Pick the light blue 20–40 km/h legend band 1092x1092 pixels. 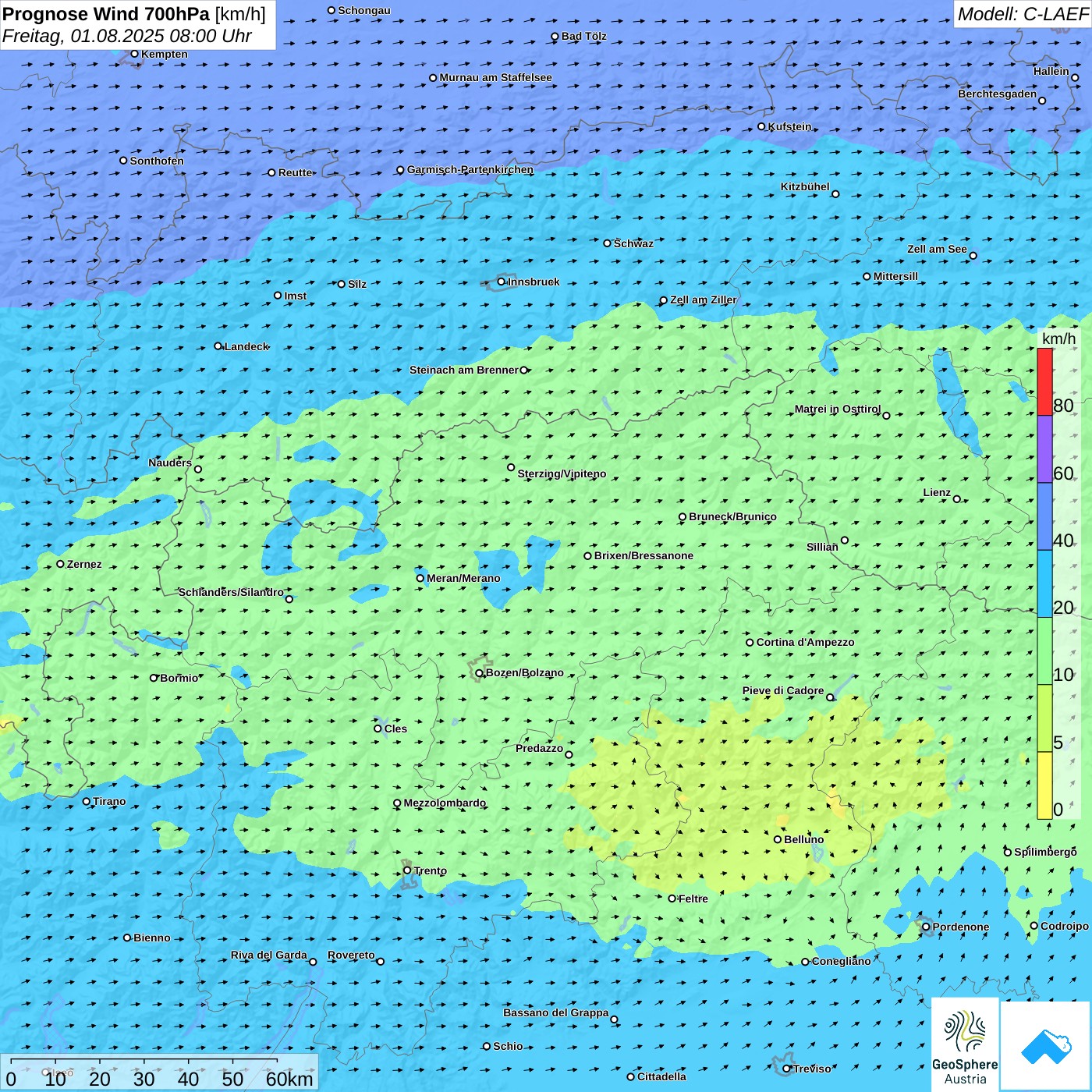click(1044, 584)
